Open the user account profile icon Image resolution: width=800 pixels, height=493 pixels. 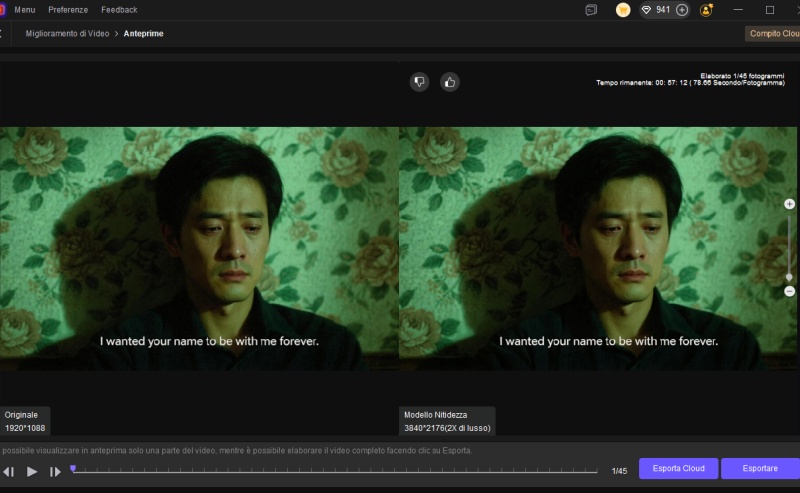tap(707, 10)
